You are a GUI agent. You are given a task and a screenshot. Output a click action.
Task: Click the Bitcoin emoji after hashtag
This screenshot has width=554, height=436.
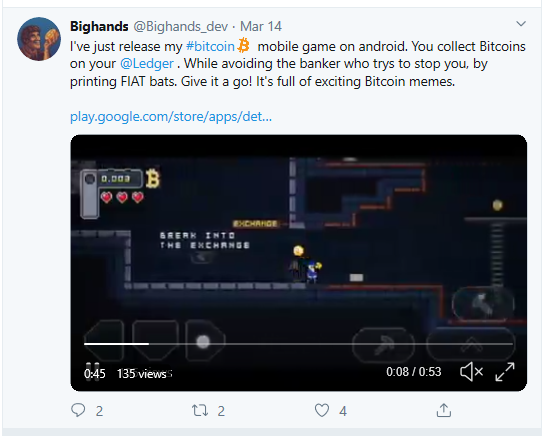243,46
